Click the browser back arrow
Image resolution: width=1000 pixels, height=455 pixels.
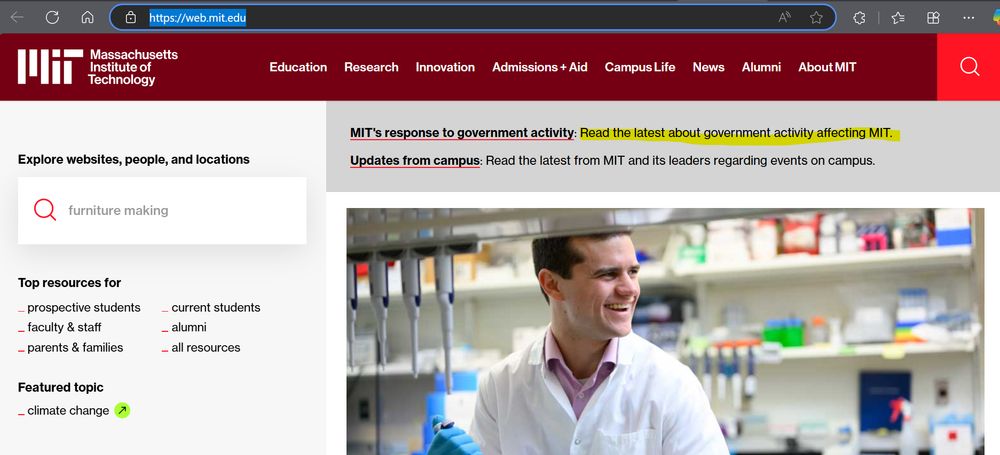point(17,18)
